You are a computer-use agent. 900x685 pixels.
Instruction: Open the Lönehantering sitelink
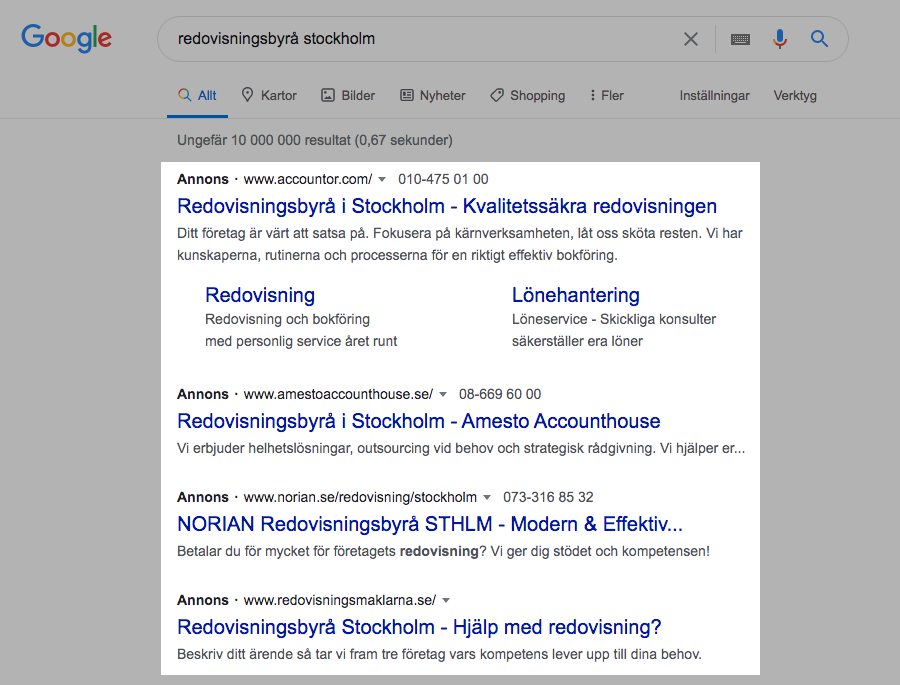tap(576, 295)
